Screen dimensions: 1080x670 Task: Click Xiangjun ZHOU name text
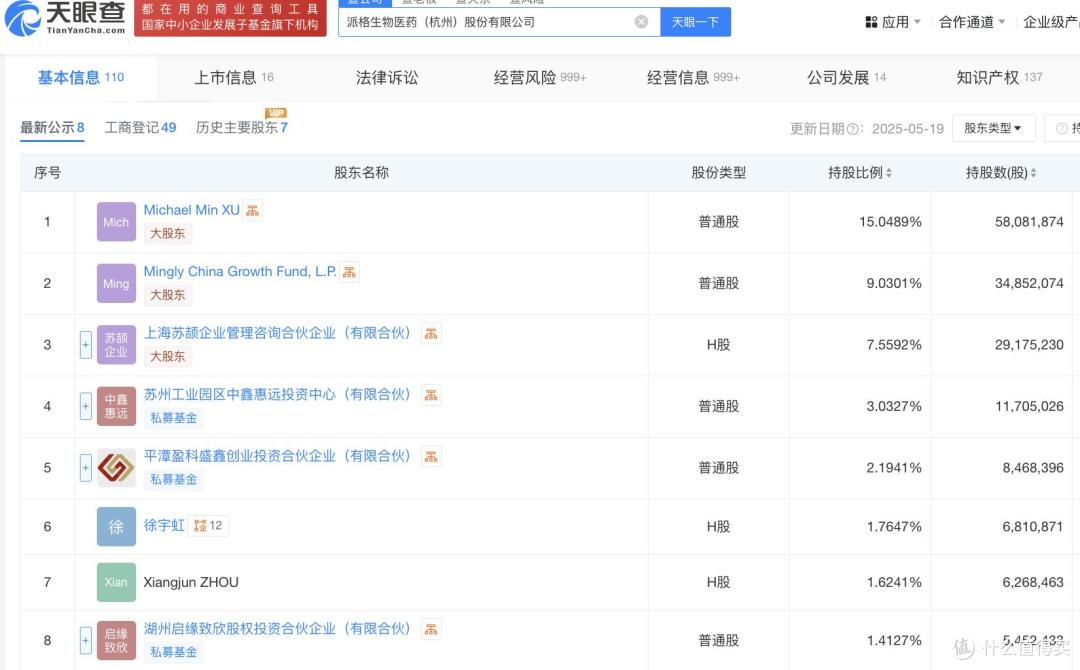tap(191, 583)
